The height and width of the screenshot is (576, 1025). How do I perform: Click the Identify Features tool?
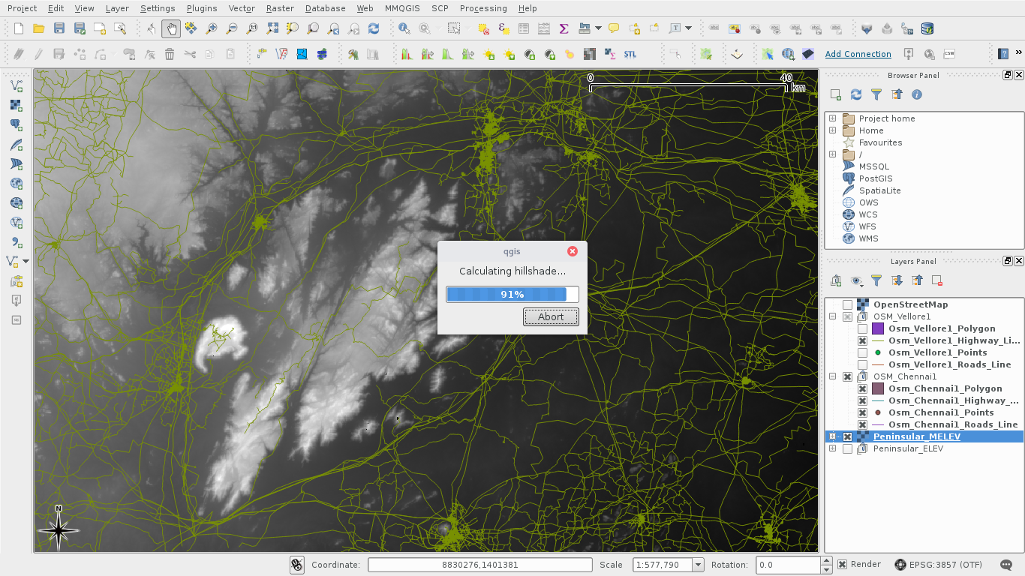[x=404, y=29]
